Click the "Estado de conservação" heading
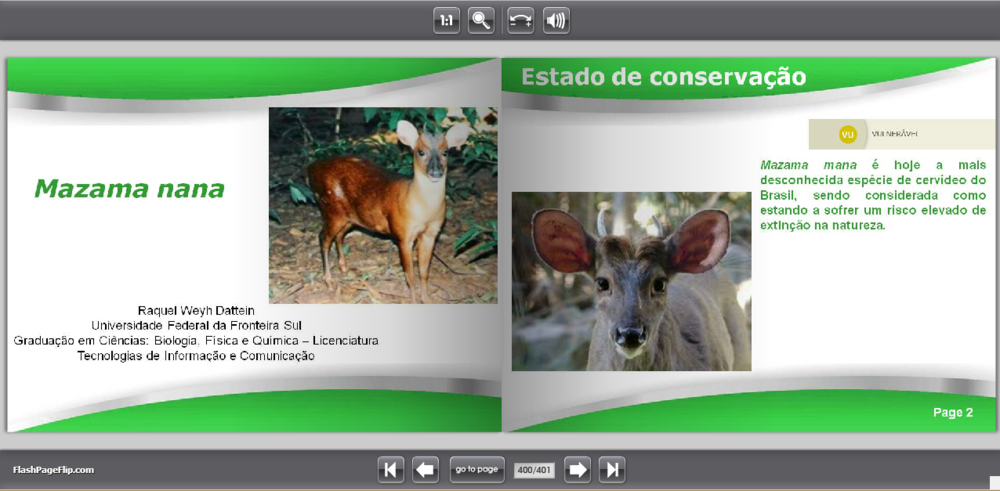This screenshot has height=491, width=1000. pyautogui.click(x=663, y=77)
